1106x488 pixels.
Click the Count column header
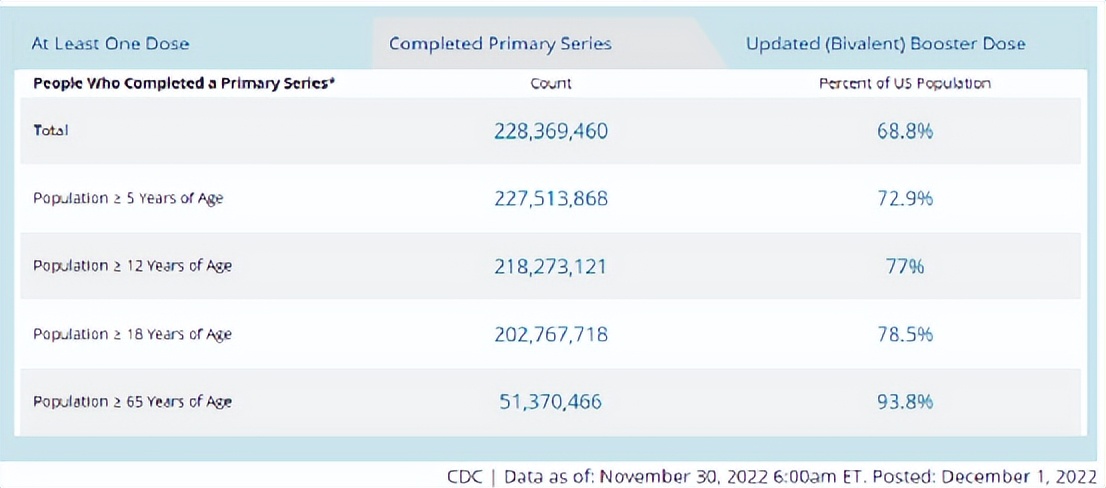[x=551, y=84]
